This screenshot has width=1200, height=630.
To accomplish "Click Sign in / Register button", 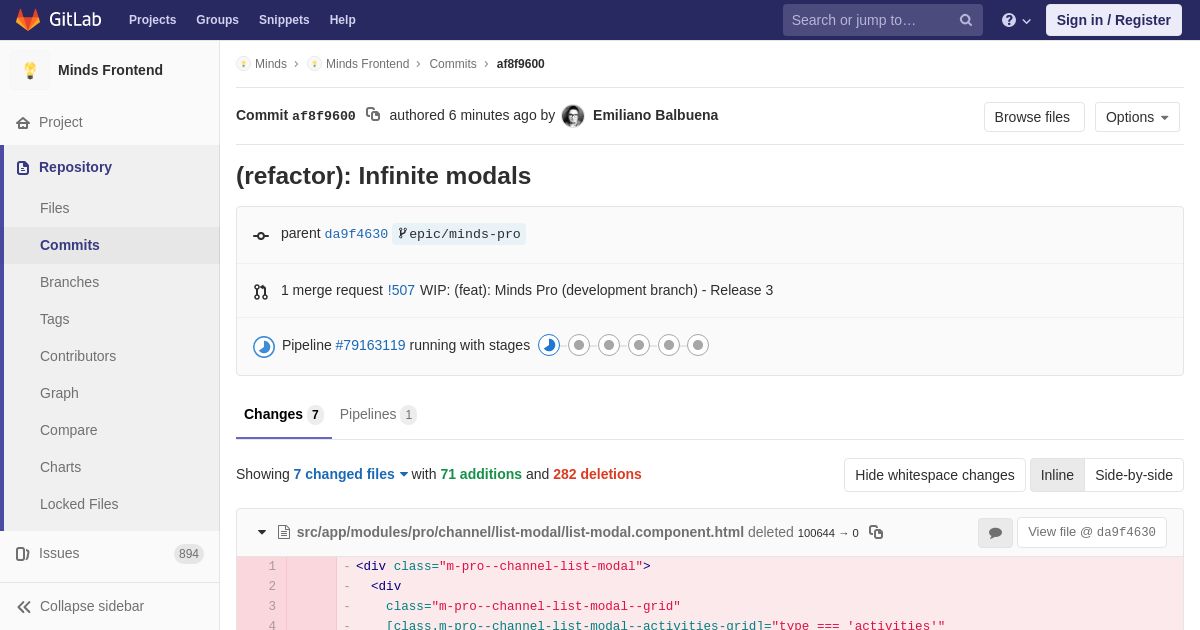I will (x=1114, y=20).
